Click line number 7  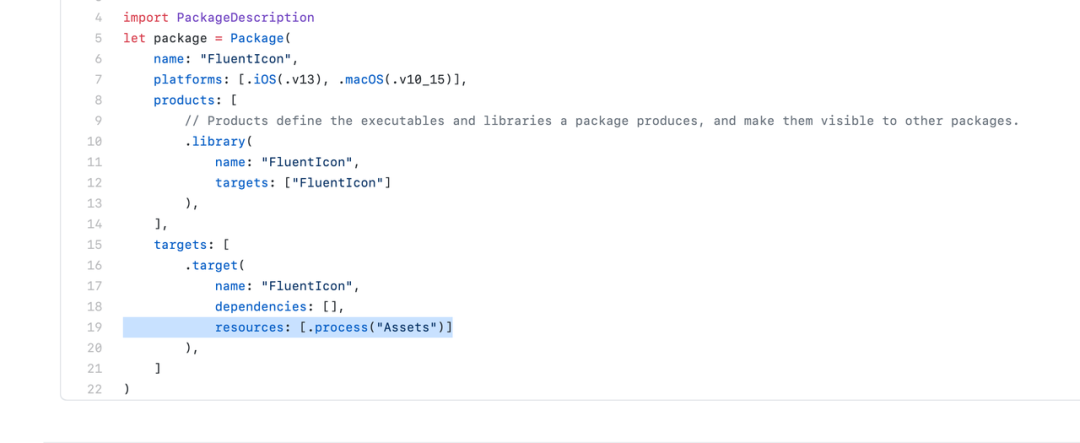(x=98, y=80)
